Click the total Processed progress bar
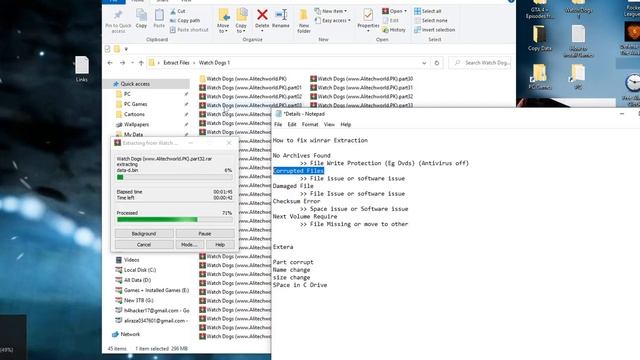 pyautogui.click(x=175, y=220)
